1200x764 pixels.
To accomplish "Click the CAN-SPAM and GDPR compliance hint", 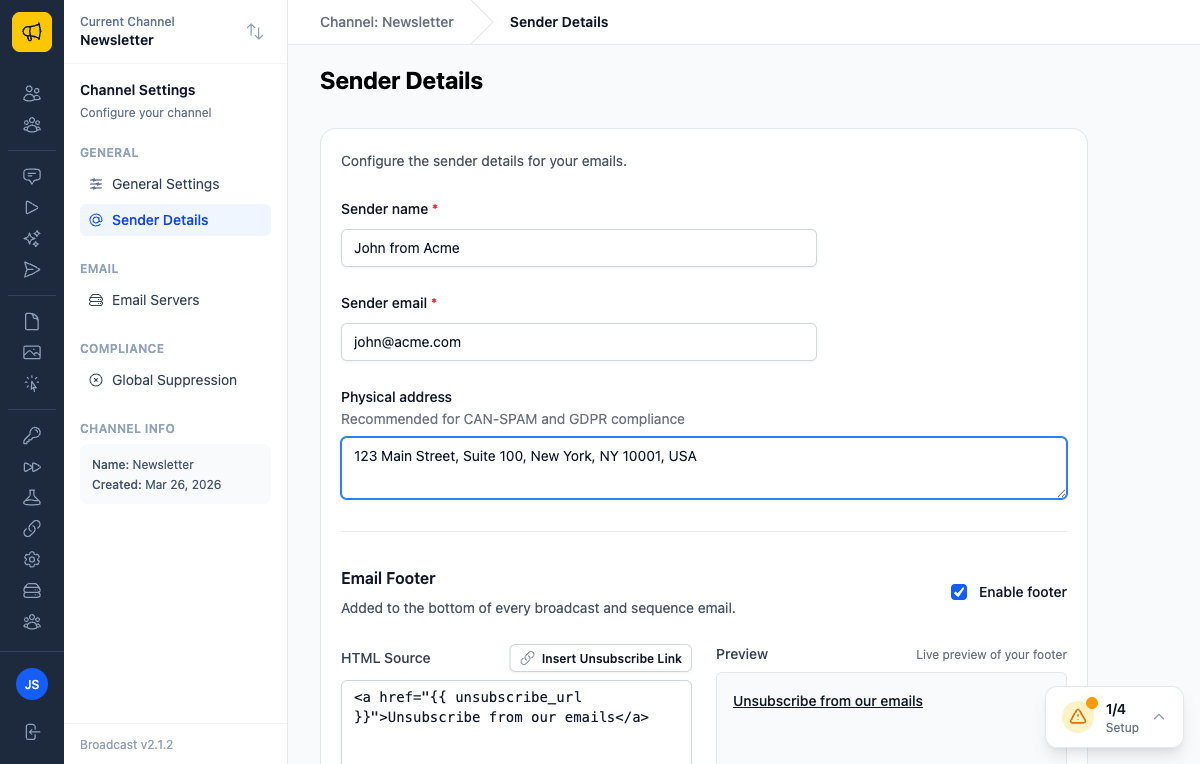I will click(x=513, y=419).
